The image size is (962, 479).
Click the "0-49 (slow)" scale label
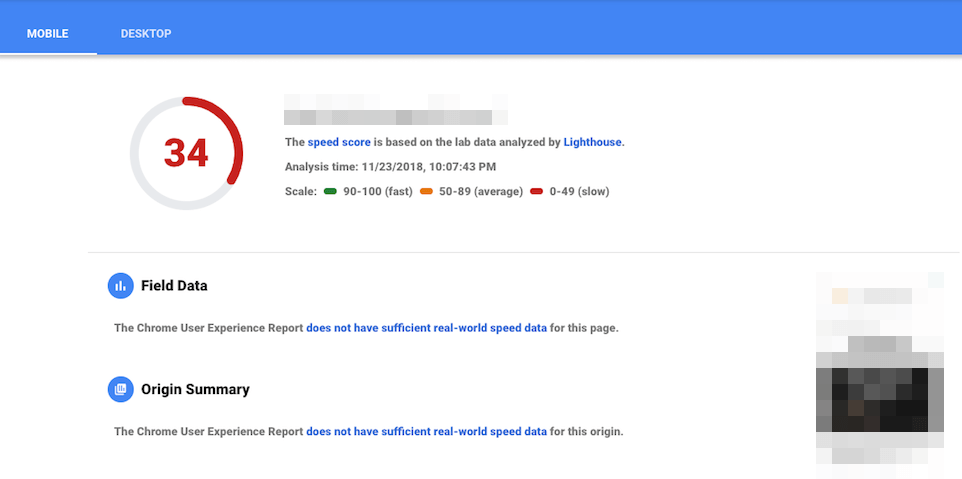click(x=579, y=191)
